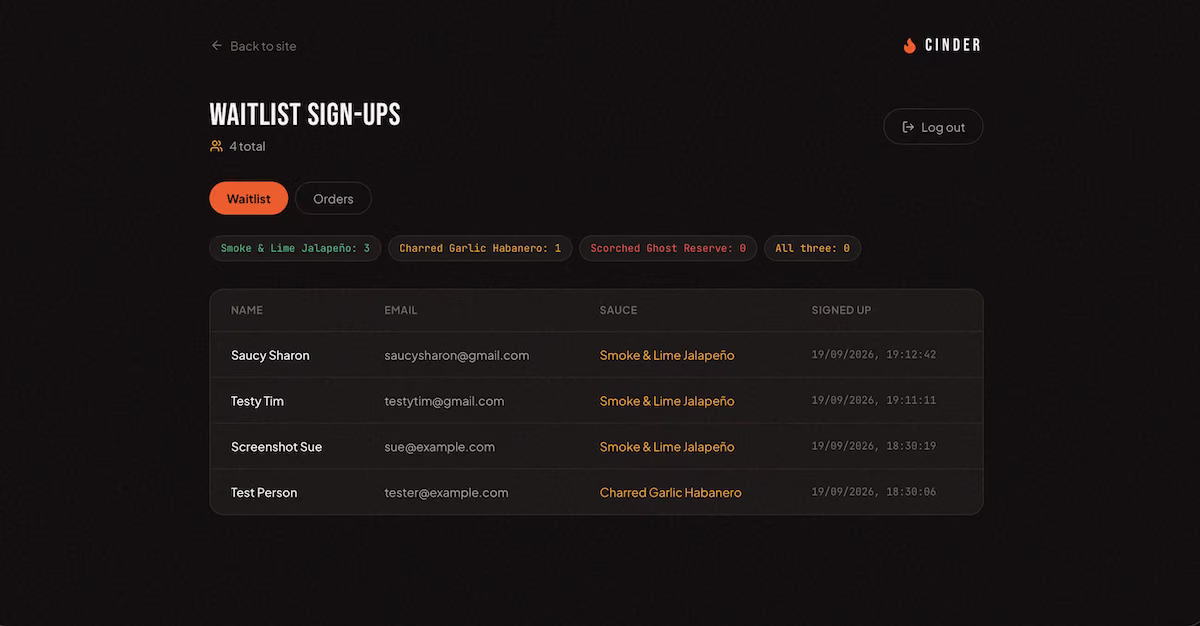
Task: Select the Test Person name cell
Action: [264, 492]
